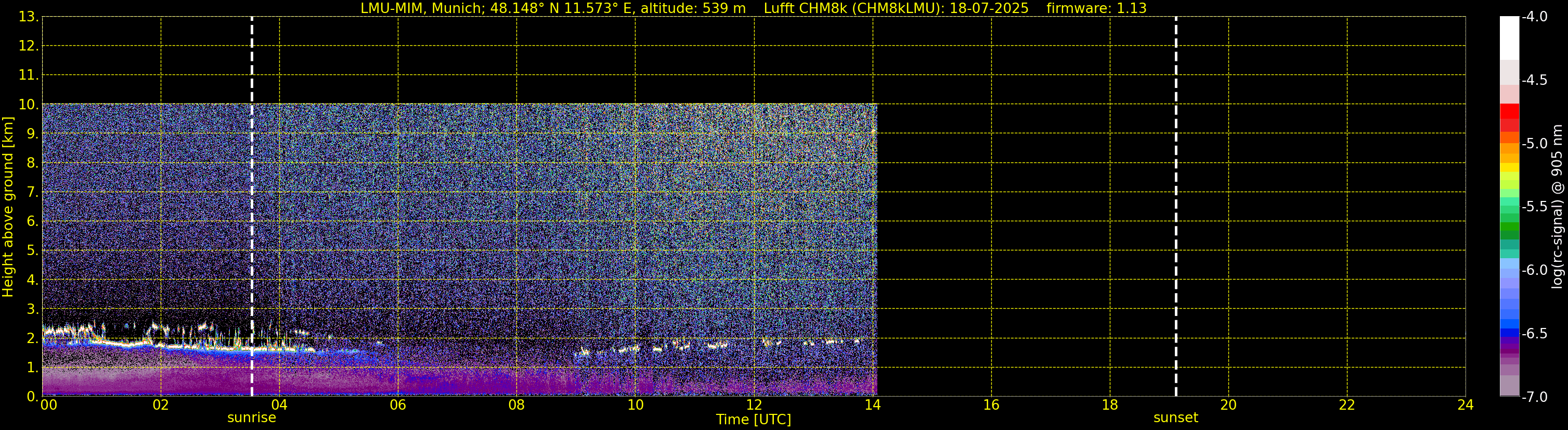1568x430 pixels.
Task: Select the time axis tick '16'
Action: (992, 405)
